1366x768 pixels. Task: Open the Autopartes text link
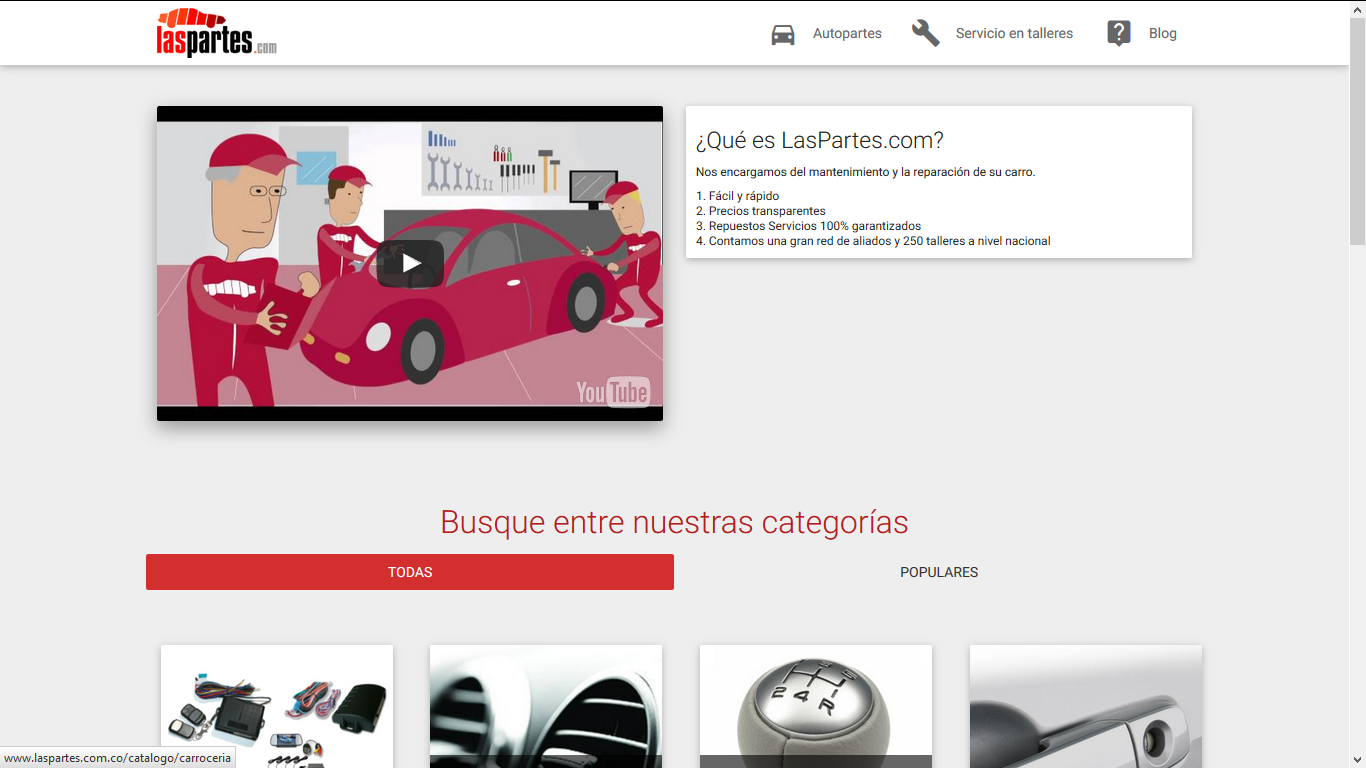point(847,34)
